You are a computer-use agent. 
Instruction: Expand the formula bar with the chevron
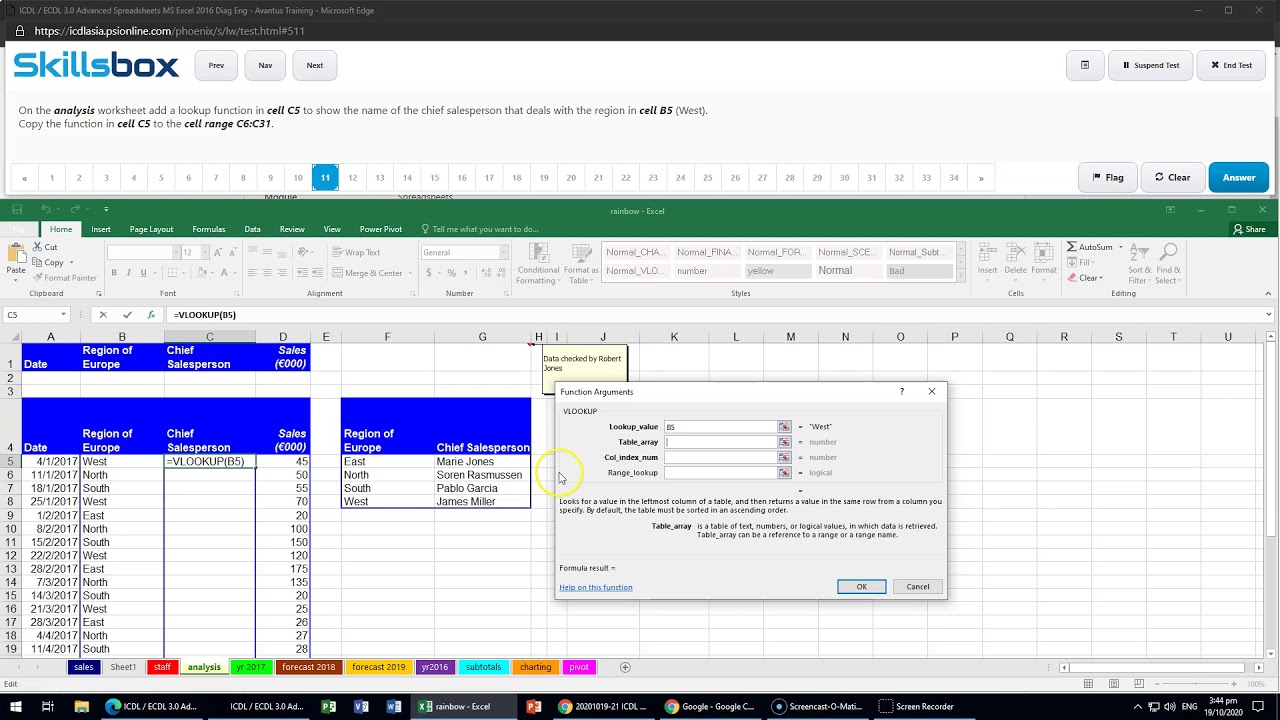1269,315
